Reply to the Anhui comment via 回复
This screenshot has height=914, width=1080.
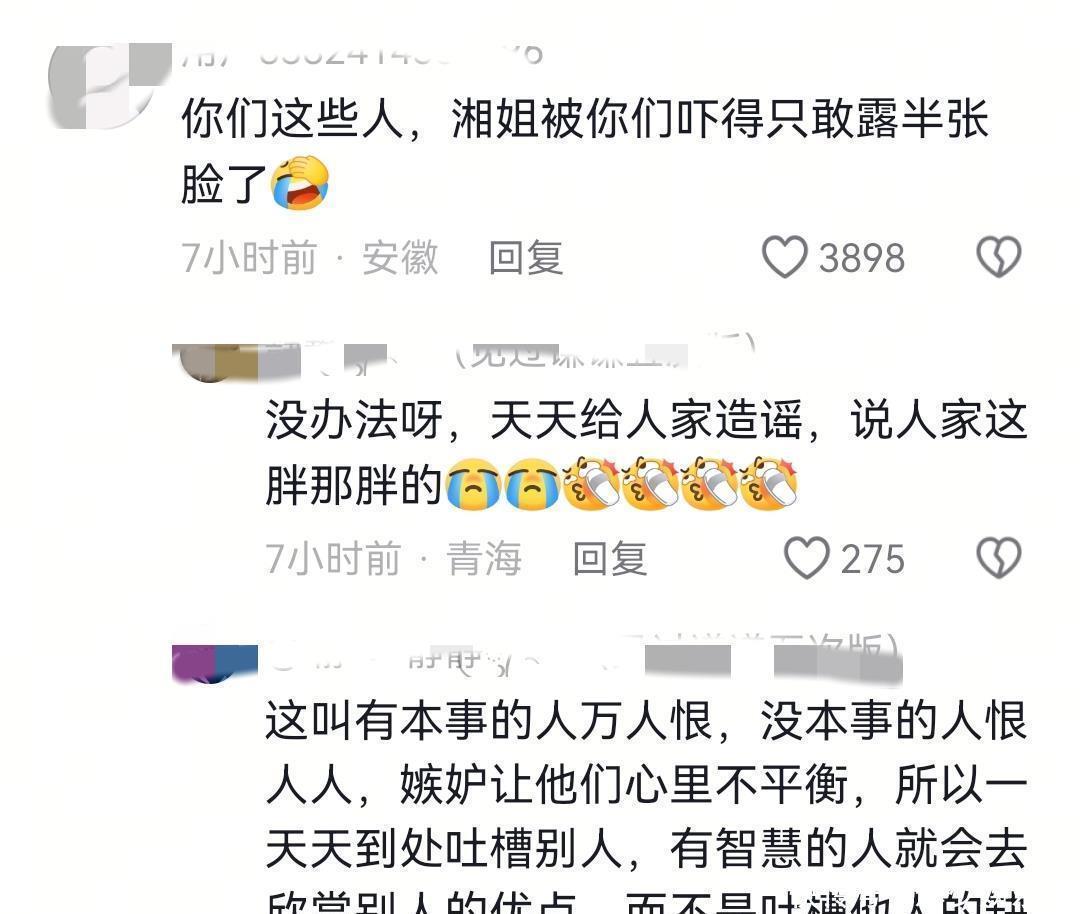[526, 258]
